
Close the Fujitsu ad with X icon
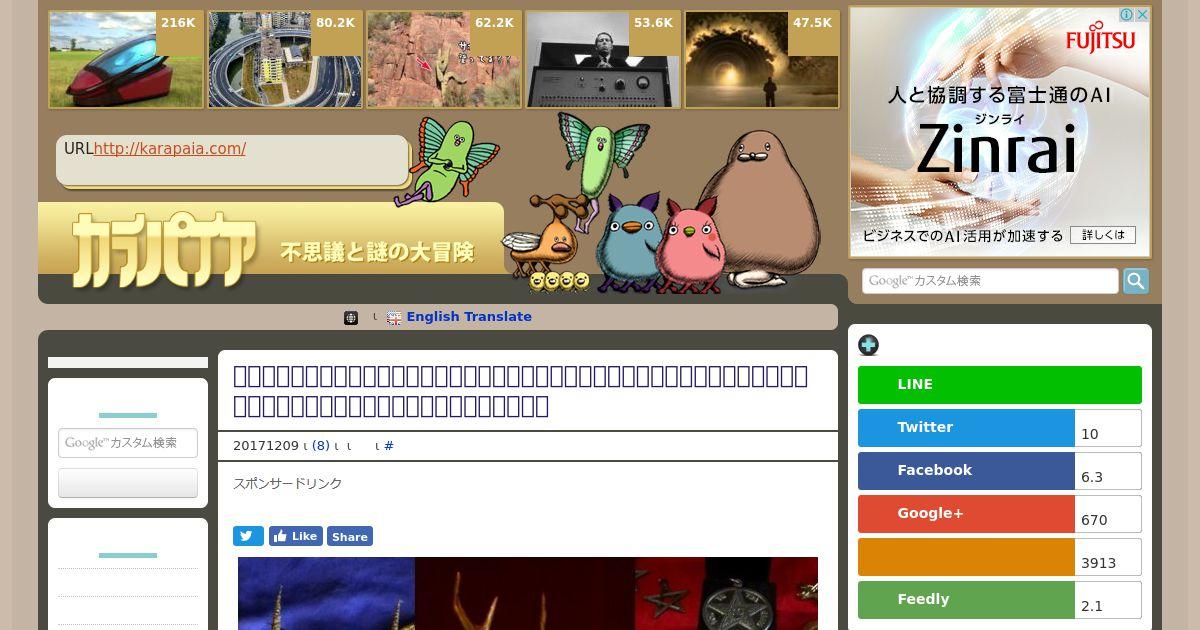click(x=1142, y=15)
